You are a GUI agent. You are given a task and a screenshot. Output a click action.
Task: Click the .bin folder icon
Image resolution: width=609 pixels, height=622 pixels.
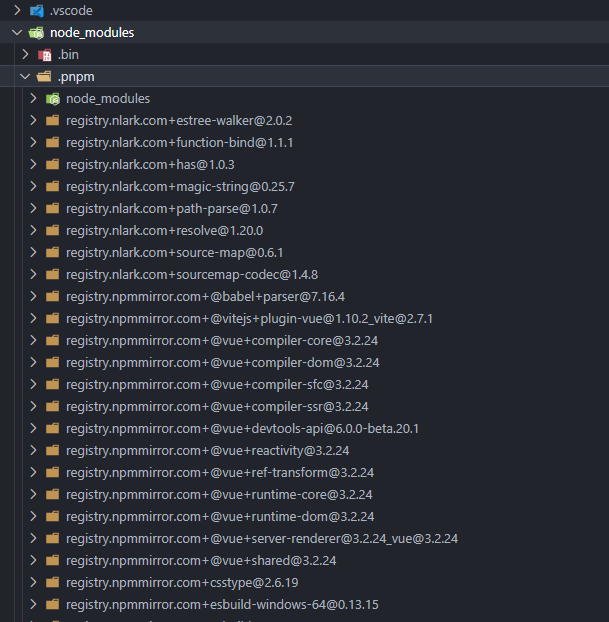click(45, 55)
